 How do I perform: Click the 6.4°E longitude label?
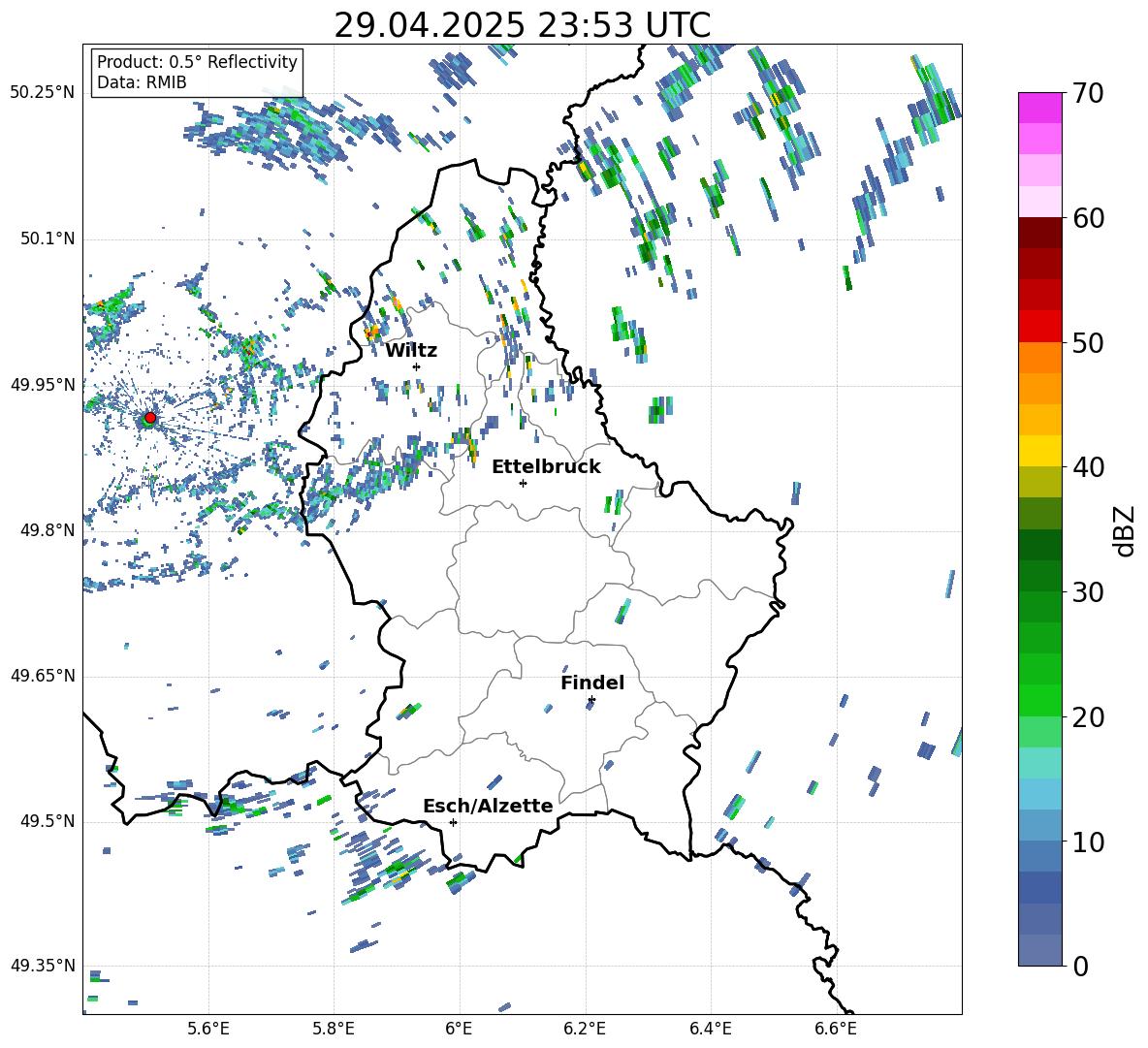point(710,1029)
